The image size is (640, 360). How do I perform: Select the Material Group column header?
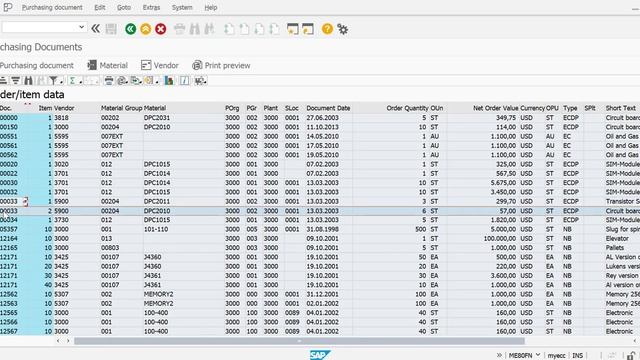(121, 108)
